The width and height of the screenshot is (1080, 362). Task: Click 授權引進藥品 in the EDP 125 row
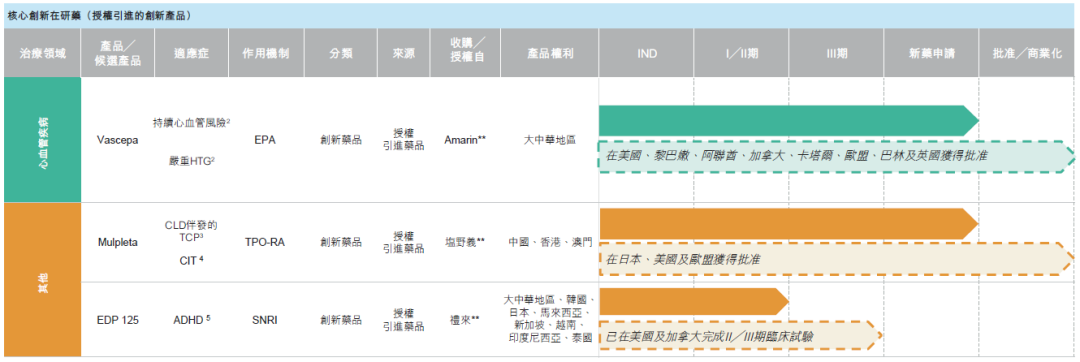[x=404, y=320]
